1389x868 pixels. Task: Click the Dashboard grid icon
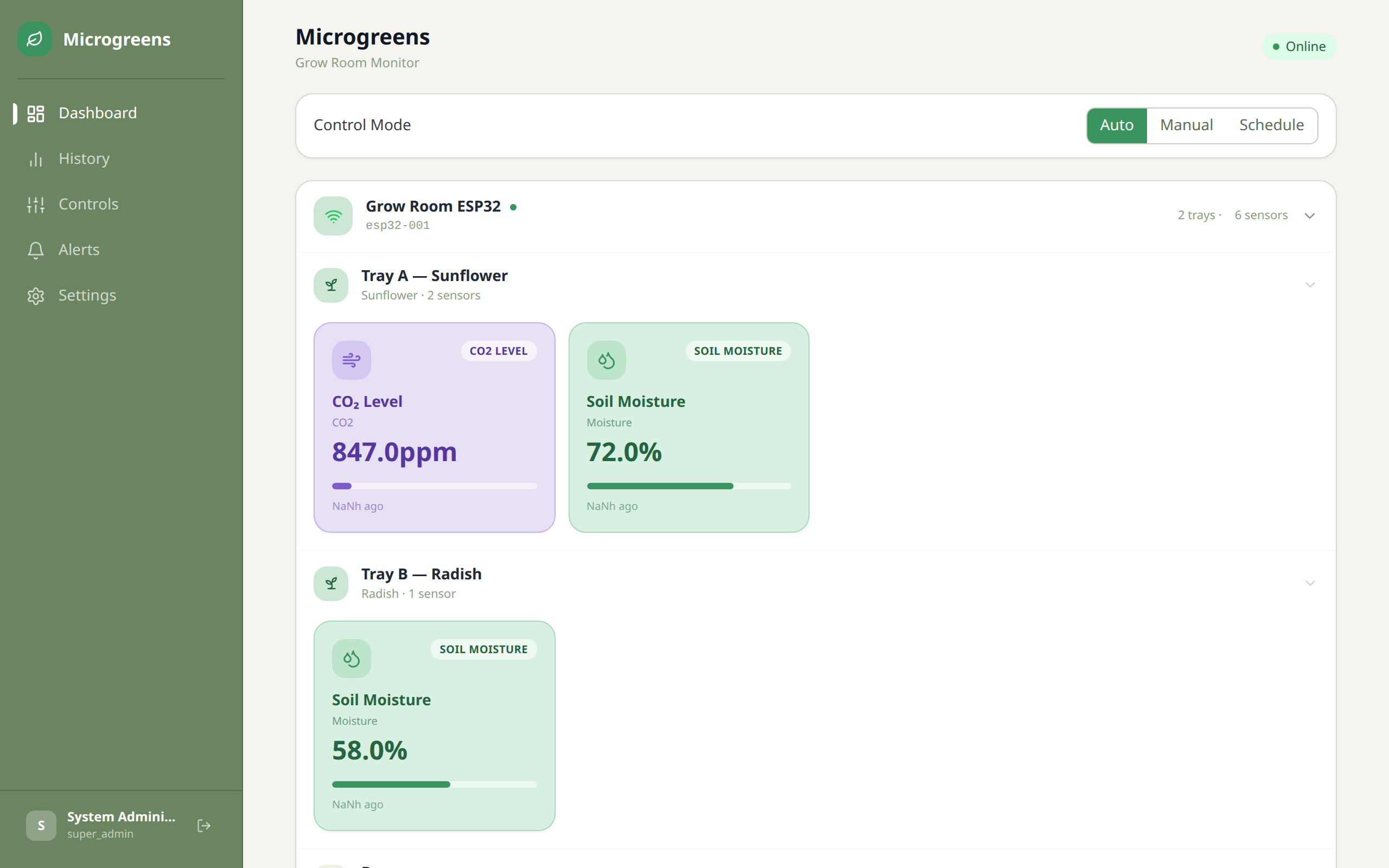point(36,114)
